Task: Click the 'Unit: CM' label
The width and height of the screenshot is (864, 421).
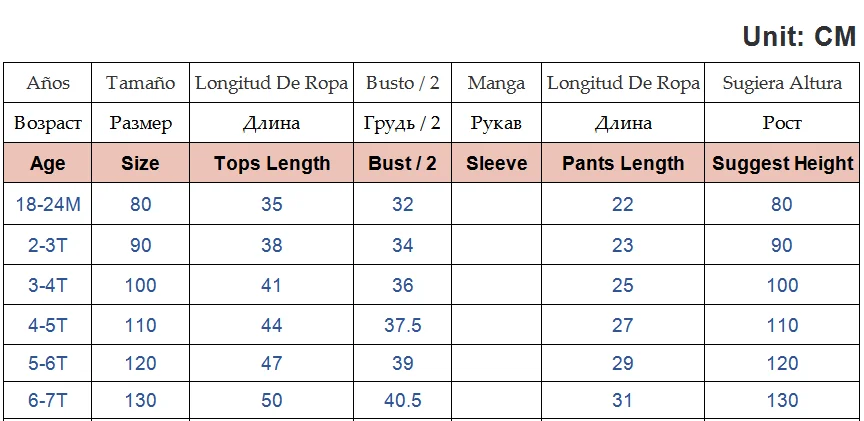Action: coord(799,37)
